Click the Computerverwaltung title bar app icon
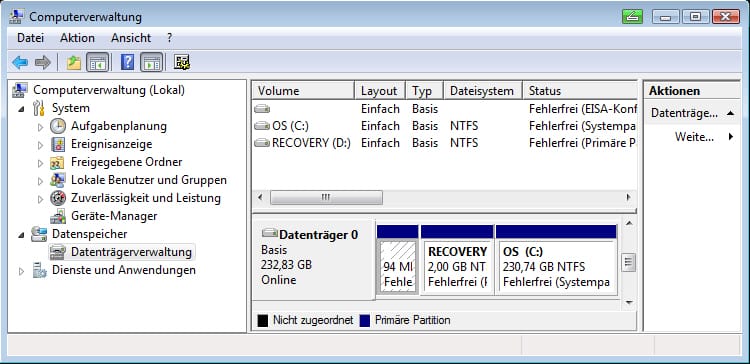The image size is (750, 364). point(17,17)
